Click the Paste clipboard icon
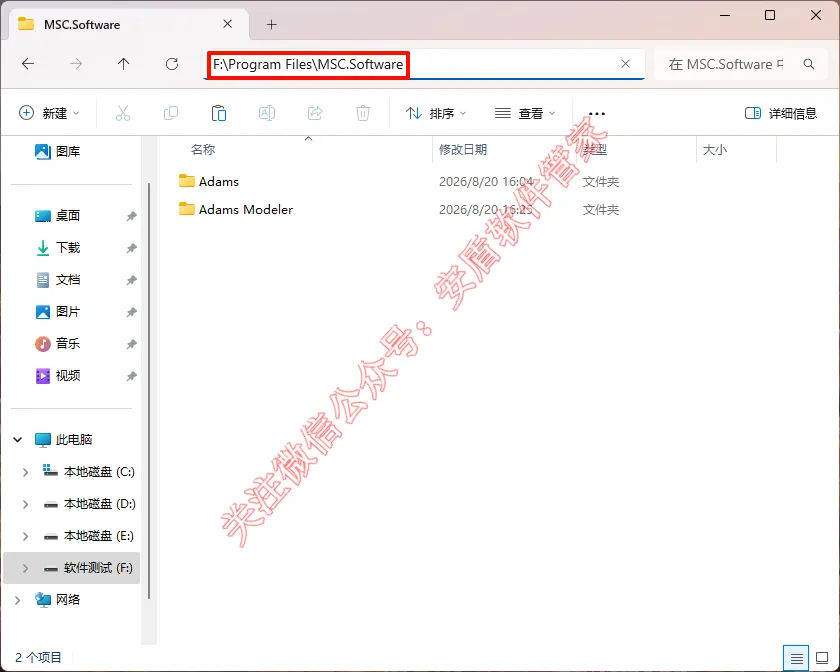 click(x=219, y=113)
